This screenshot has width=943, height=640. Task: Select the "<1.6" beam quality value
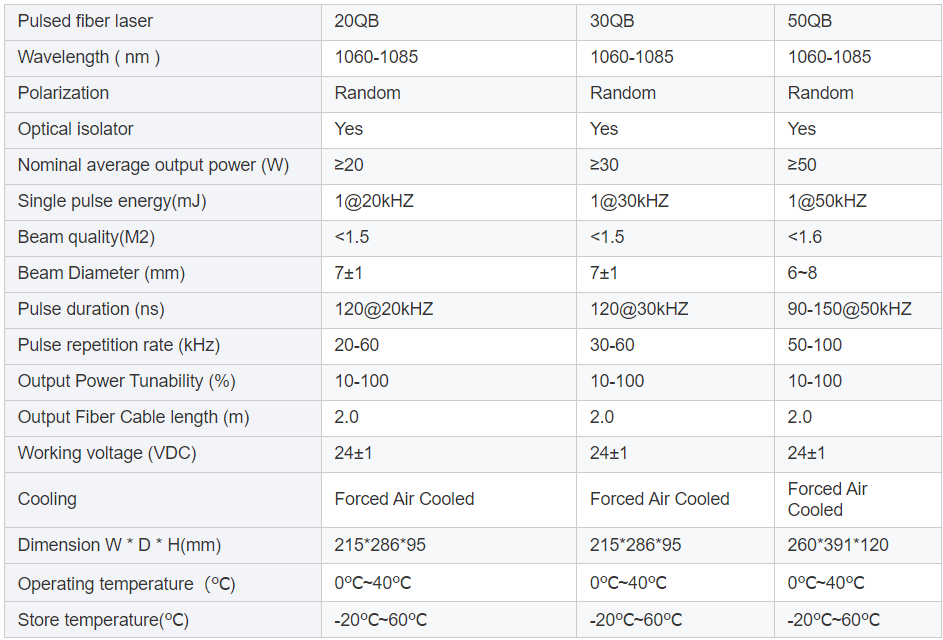806,237
